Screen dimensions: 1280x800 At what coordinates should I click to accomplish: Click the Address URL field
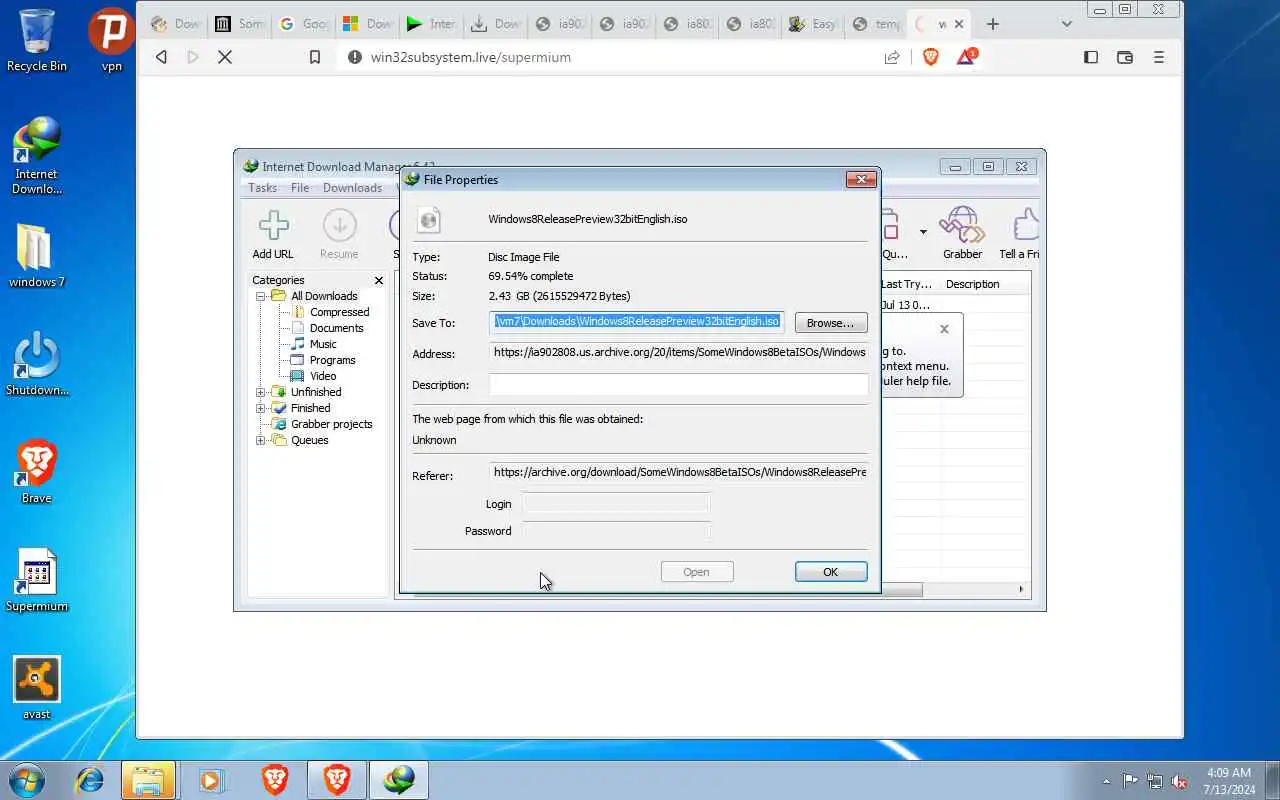pyautogui.click(x=679, y=353)
